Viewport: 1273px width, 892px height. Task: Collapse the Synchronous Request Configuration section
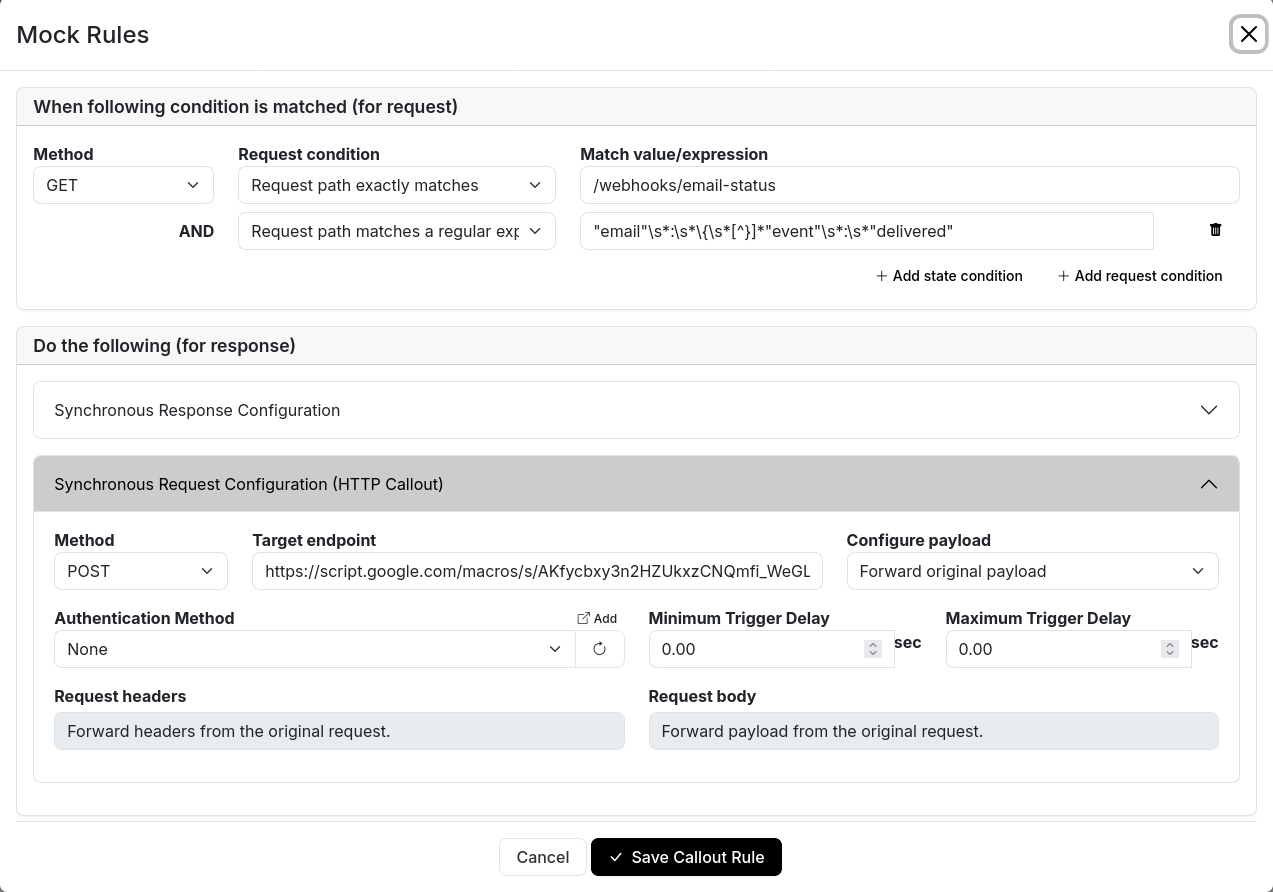1208,484
